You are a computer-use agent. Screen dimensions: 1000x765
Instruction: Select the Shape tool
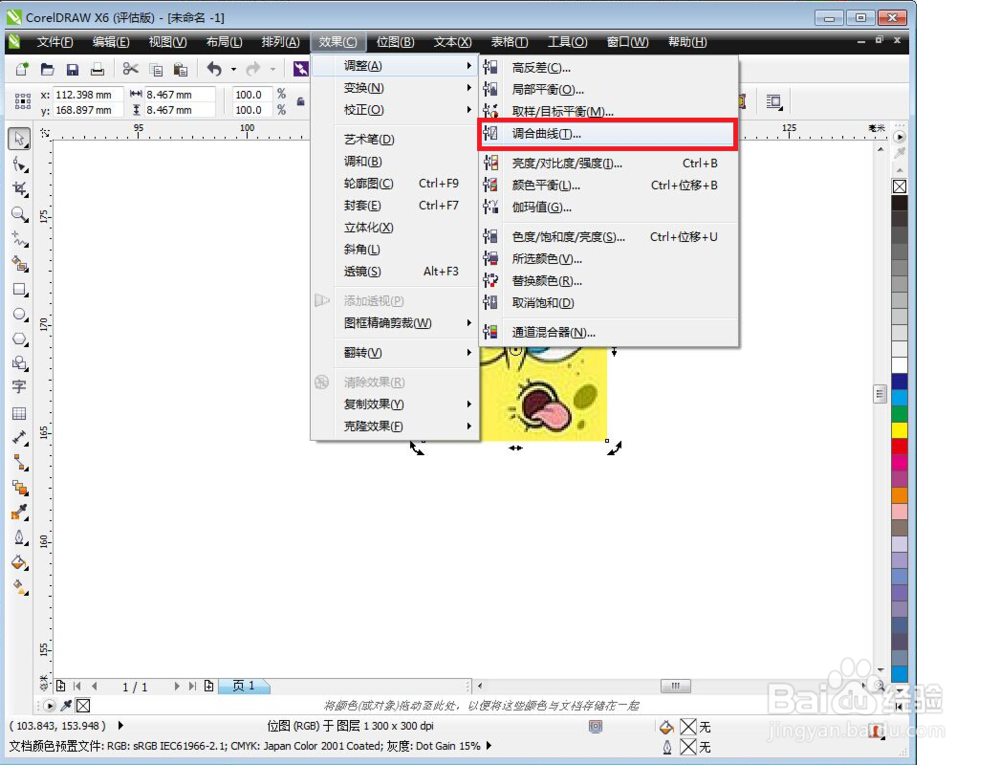[18, 163]
